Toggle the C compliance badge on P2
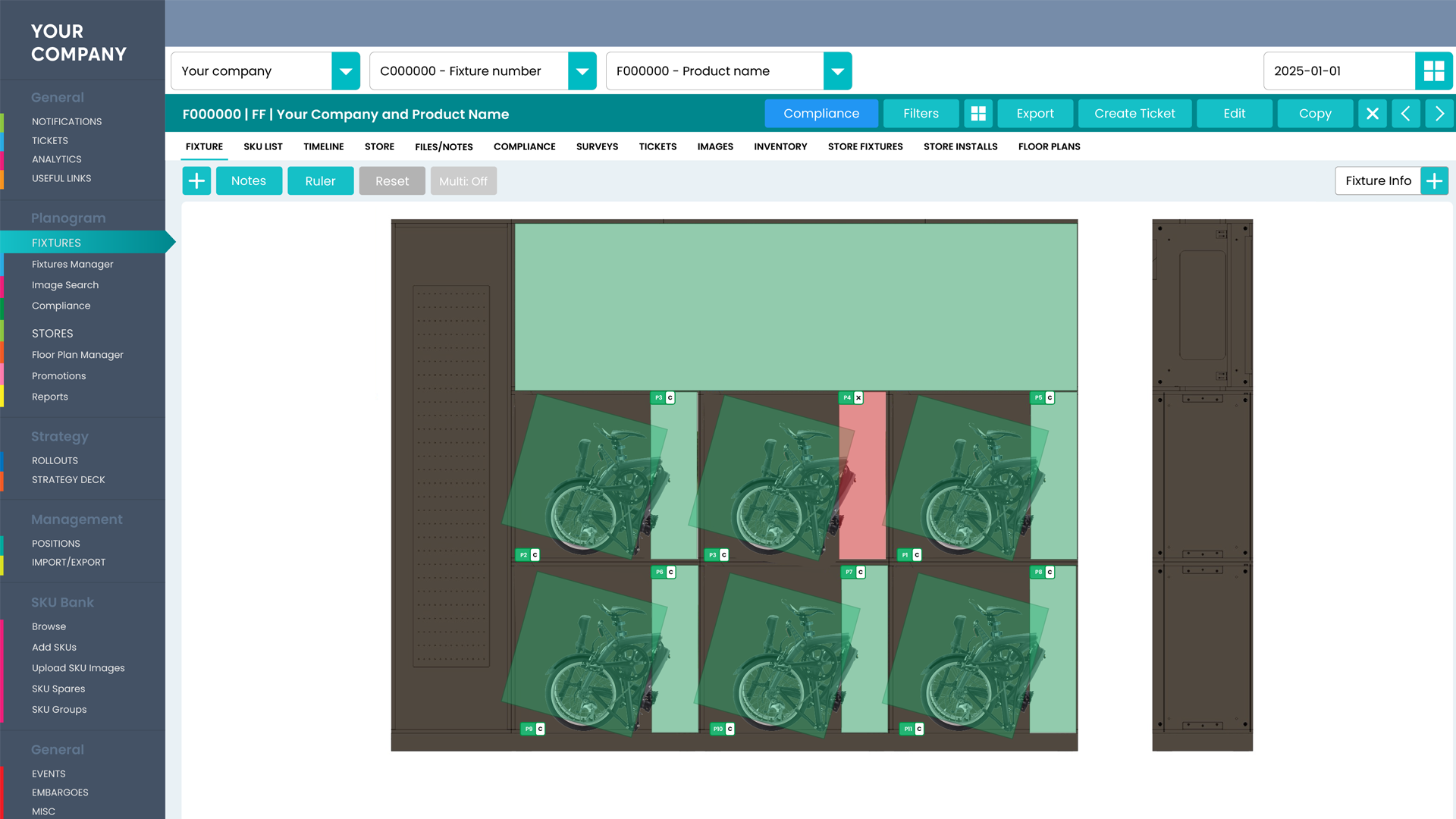Screen dimensions: 1456x819 coord(535,555)
